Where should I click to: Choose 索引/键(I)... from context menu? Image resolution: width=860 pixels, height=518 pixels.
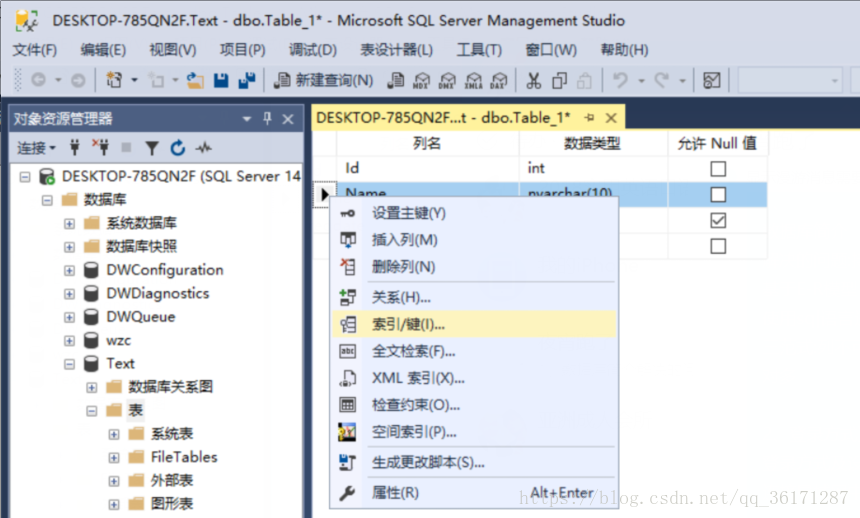click(474, 324)
